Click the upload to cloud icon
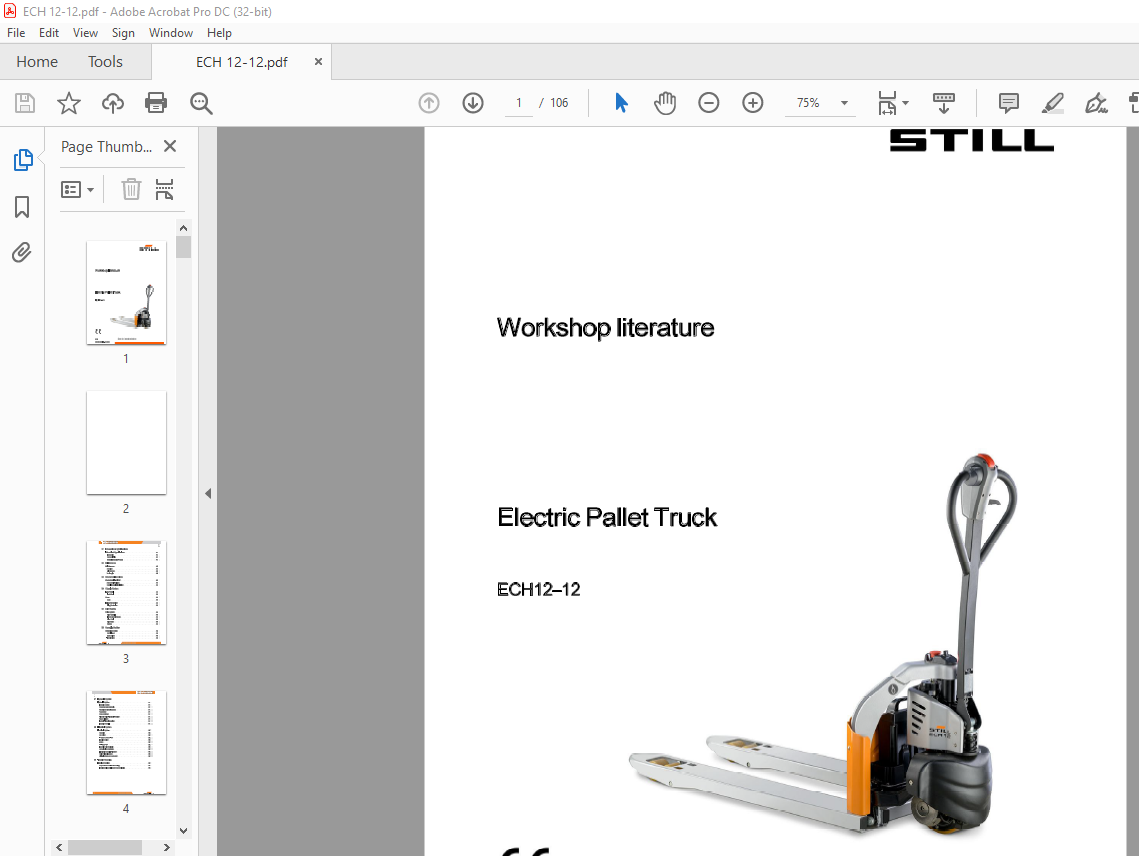 pyautogui.click(x=113, y=103)
